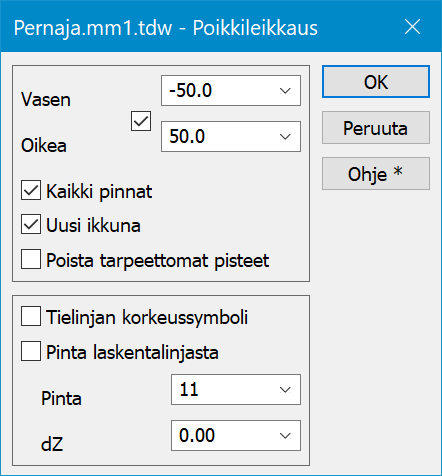Enable Tielinjan korkeussymboli checkbox
This screenshot has width=442, height=476.
(x=31, y=316)
